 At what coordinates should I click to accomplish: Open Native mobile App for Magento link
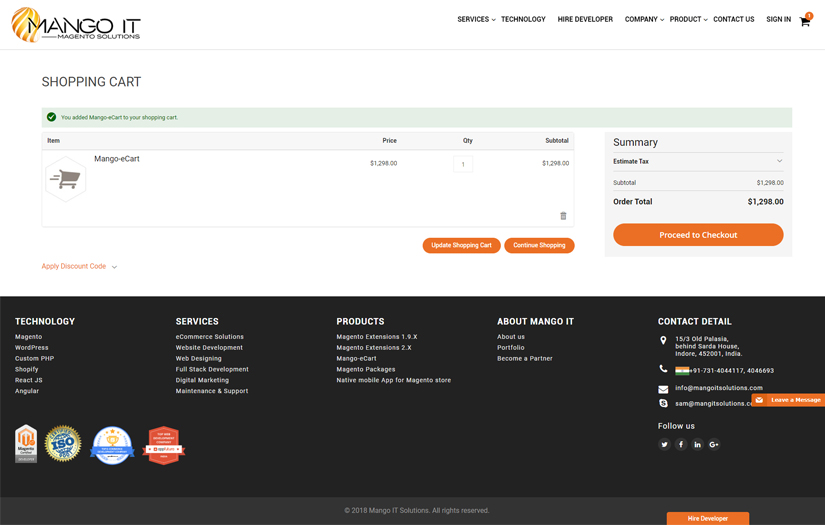click(x=394, y=380)
